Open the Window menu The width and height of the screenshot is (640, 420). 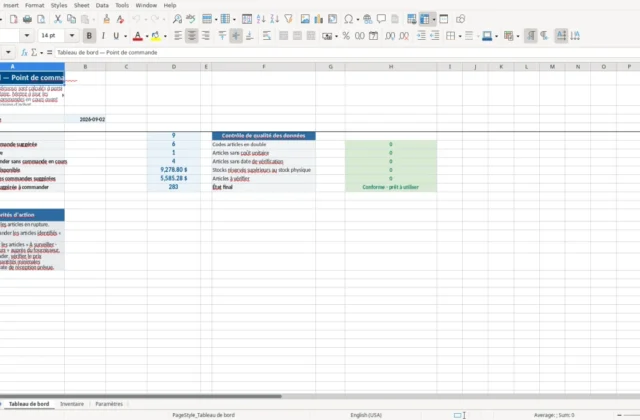coord(146,5)
